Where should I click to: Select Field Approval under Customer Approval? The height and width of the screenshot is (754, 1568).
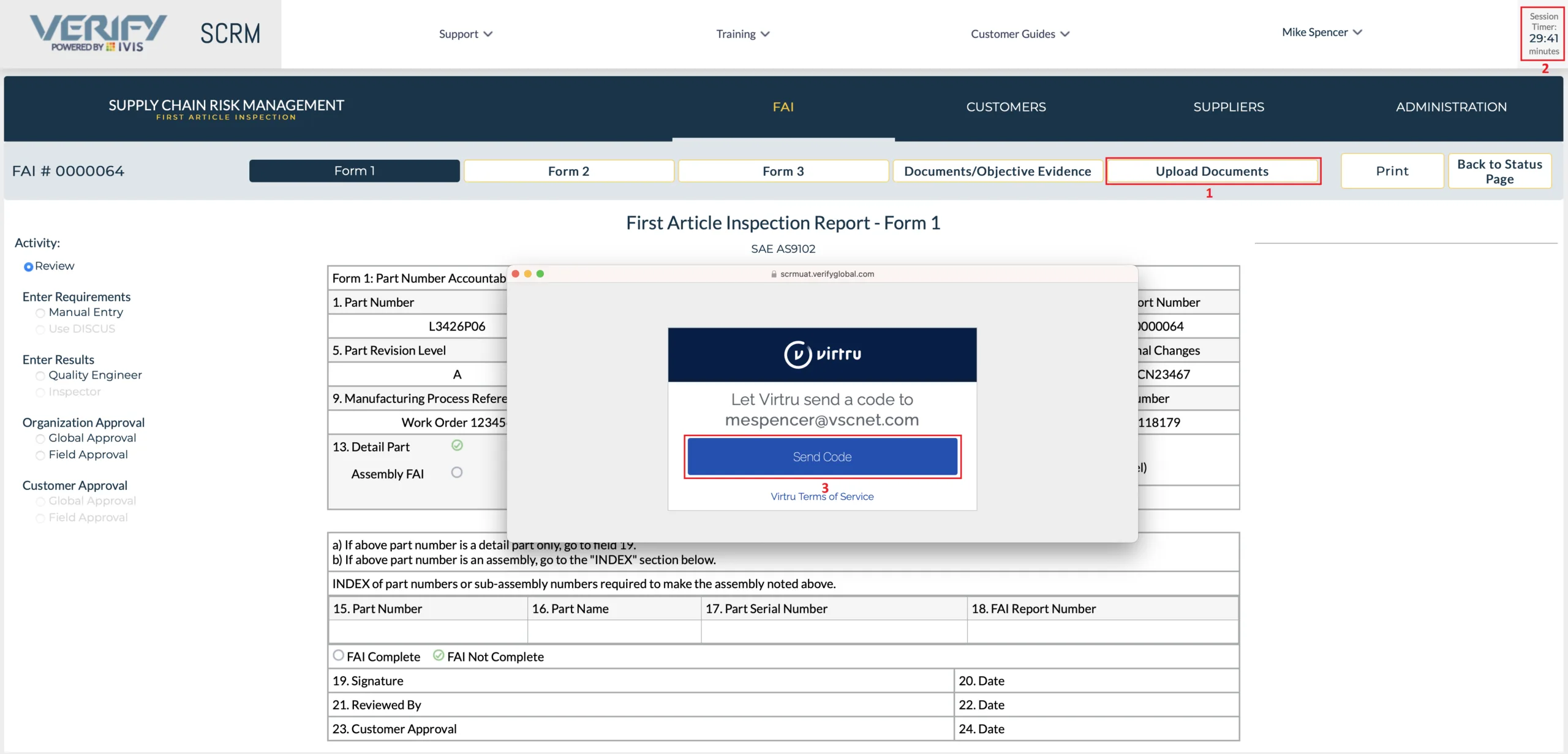point(40,518)
